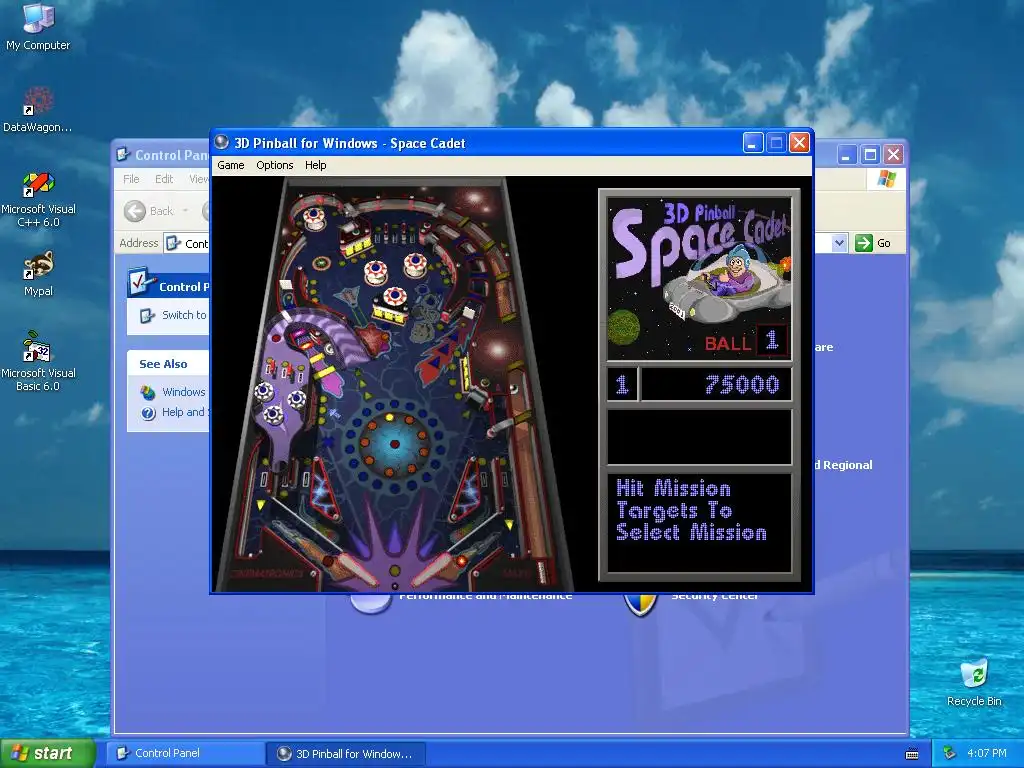Image resolution: width=1024 pixels, height=768 pixels.
Task: Click the Switch to Classic View icon
Action: [x=147, y=315]
